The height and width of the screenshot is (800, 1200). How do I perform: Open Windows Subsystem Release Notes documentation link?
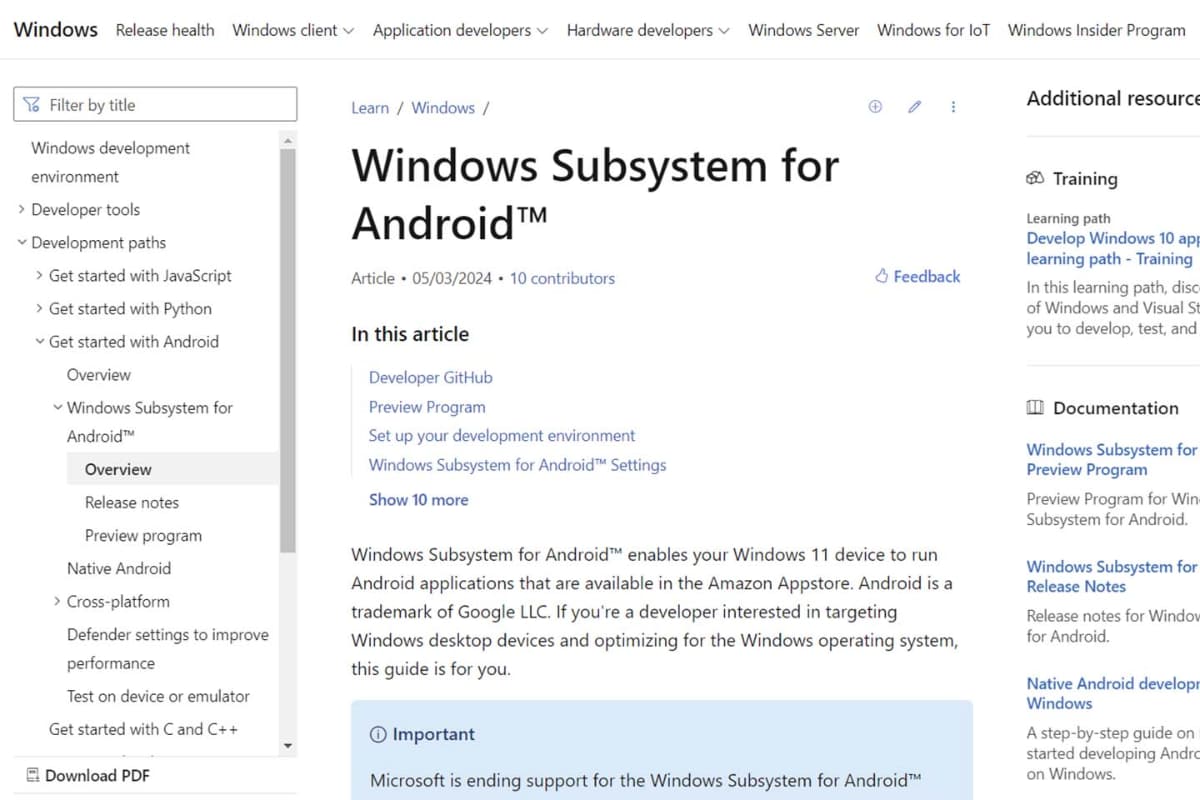1112,577
